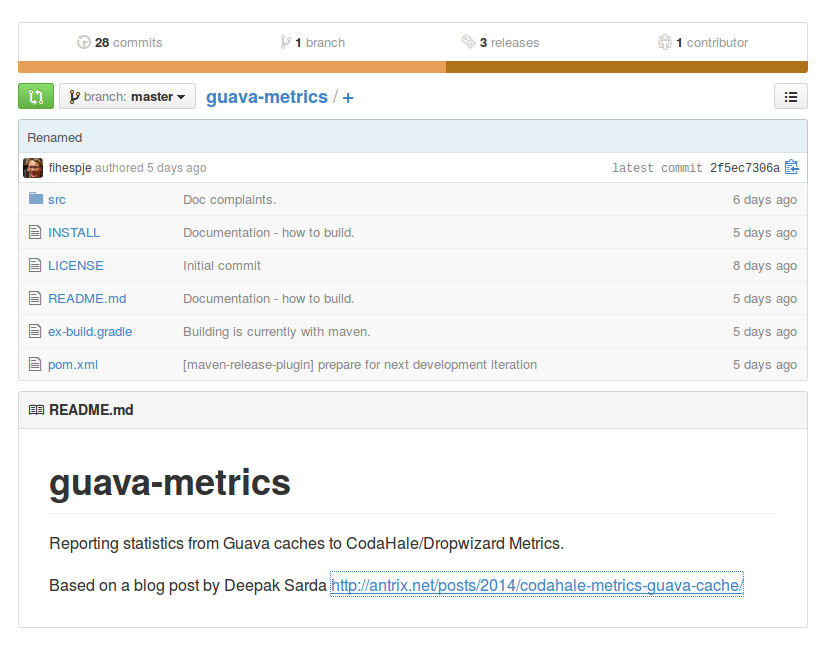Click the fihespje author name
Image resolution: width=823 pixels, height=651 pixels.
[x=70, y=167]
